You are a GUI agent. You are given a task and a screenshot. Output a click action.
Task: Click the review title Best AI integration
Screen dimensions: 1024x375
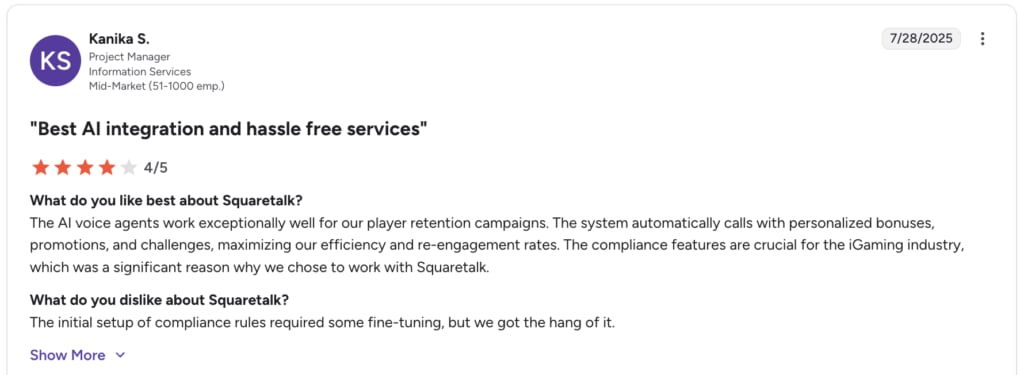[x=229, y=129]
